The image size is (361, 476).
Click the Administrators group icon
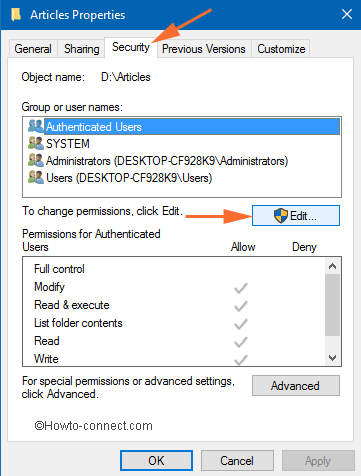click(36, 160)
